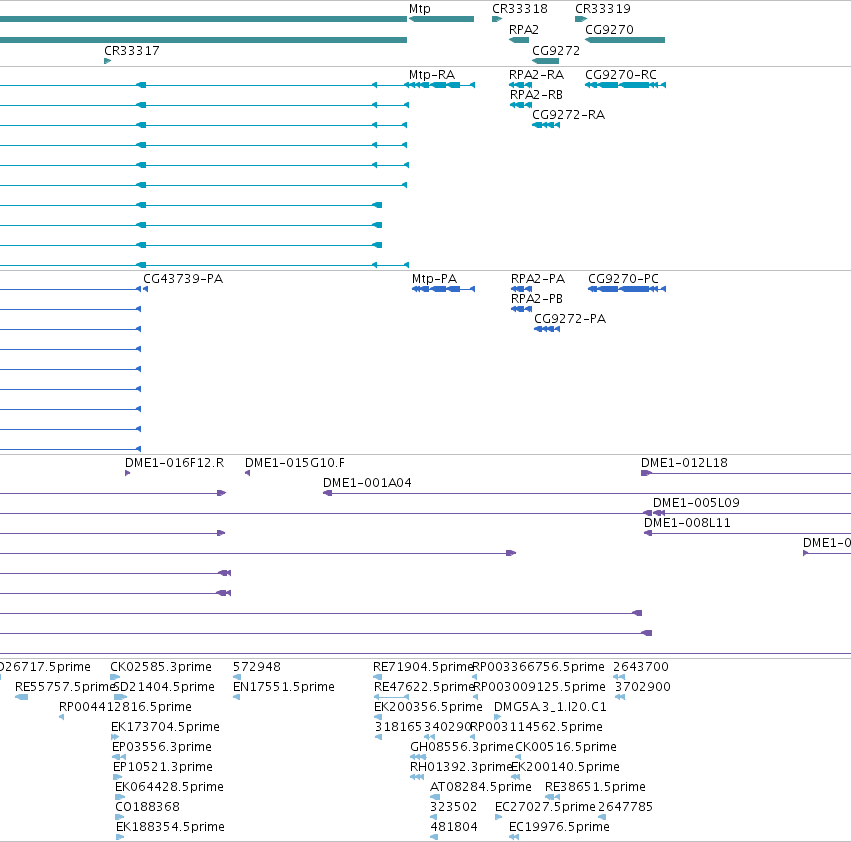Select the DME1-015G10.F clone label

coord(295,463)
